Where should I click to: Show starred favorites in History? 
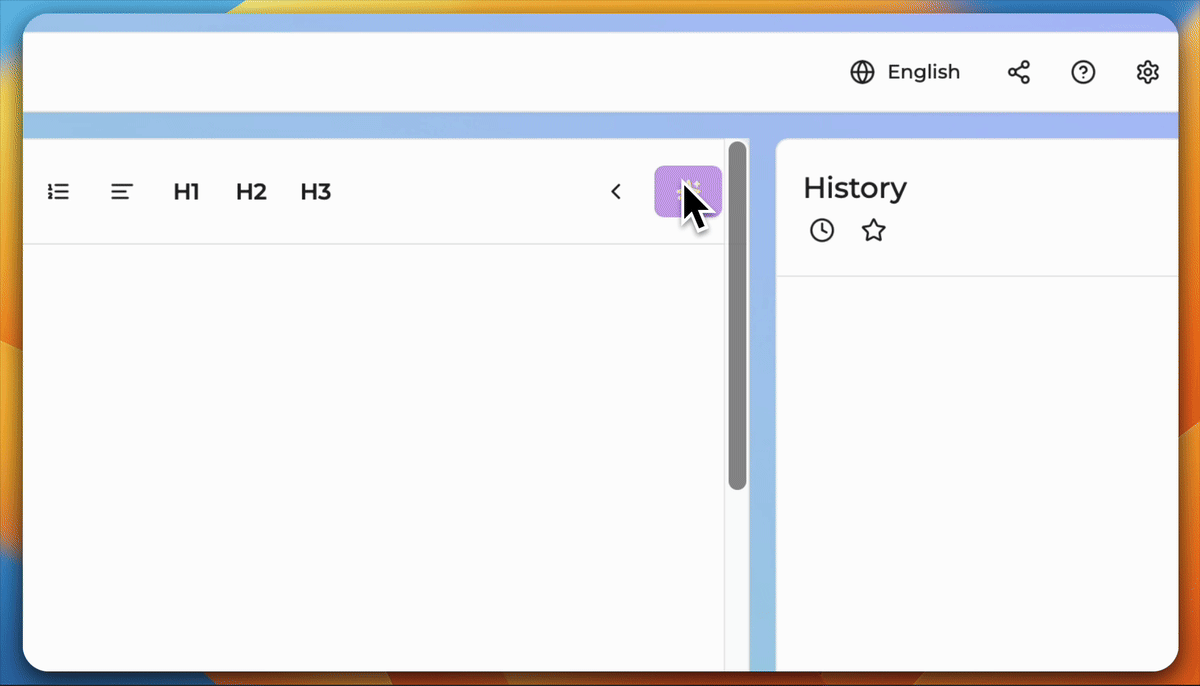click(874, 231)
